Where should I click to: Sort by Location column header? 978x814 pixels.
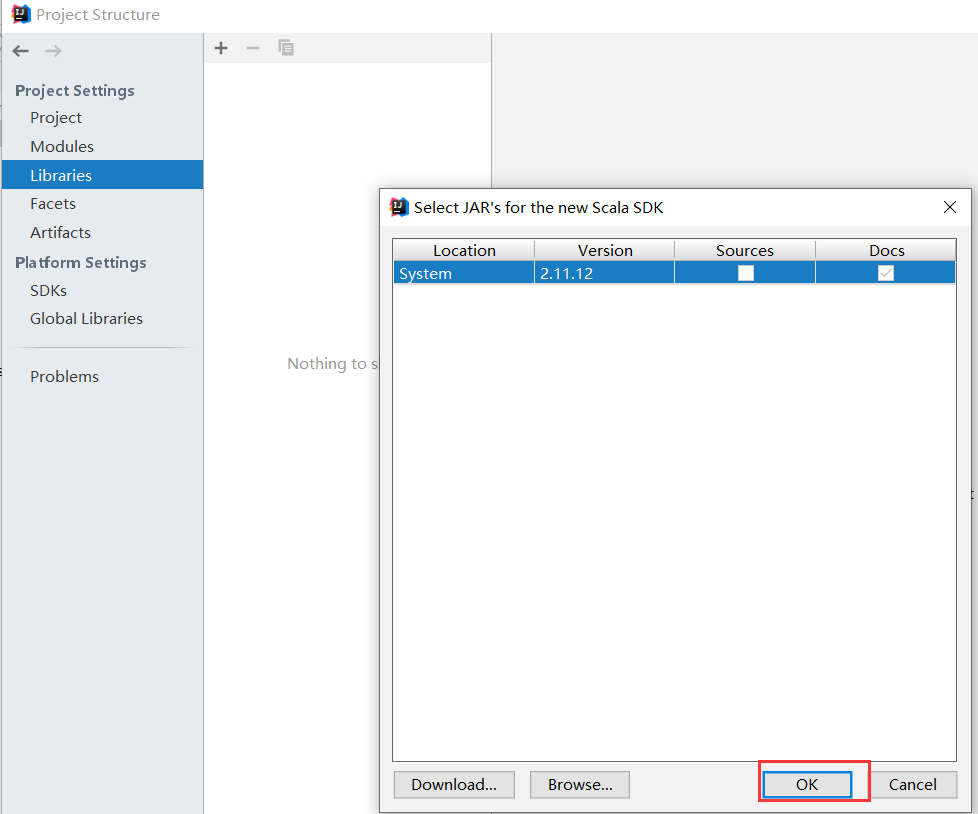(464, 250)
